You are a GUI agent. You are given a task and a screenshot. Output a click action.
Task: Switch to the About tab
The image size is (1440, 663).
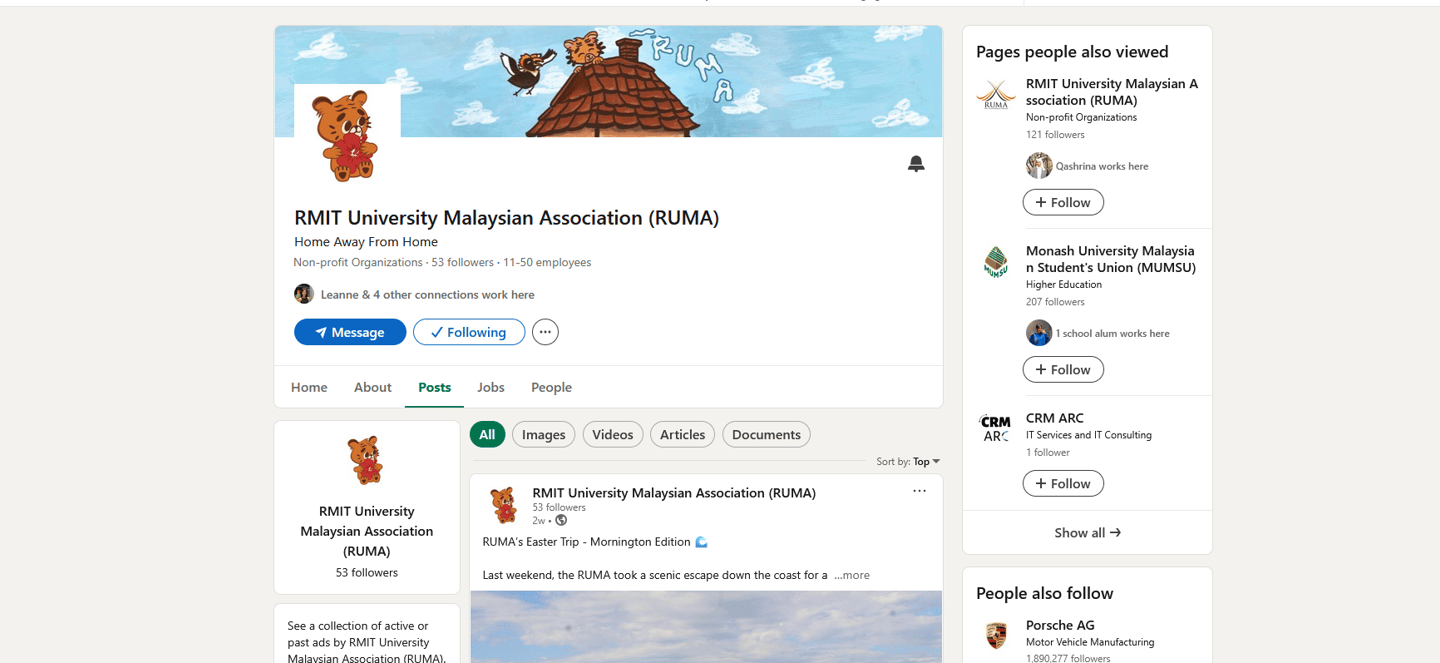coord(373,387)
